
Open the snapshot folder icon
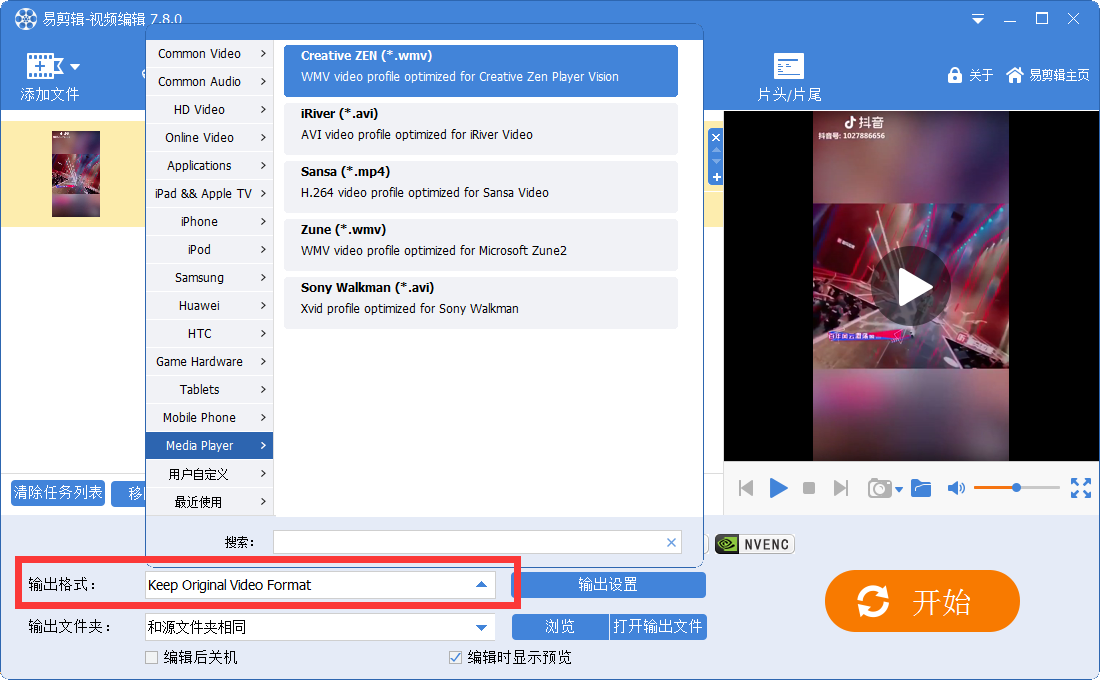tap(921, 488)
